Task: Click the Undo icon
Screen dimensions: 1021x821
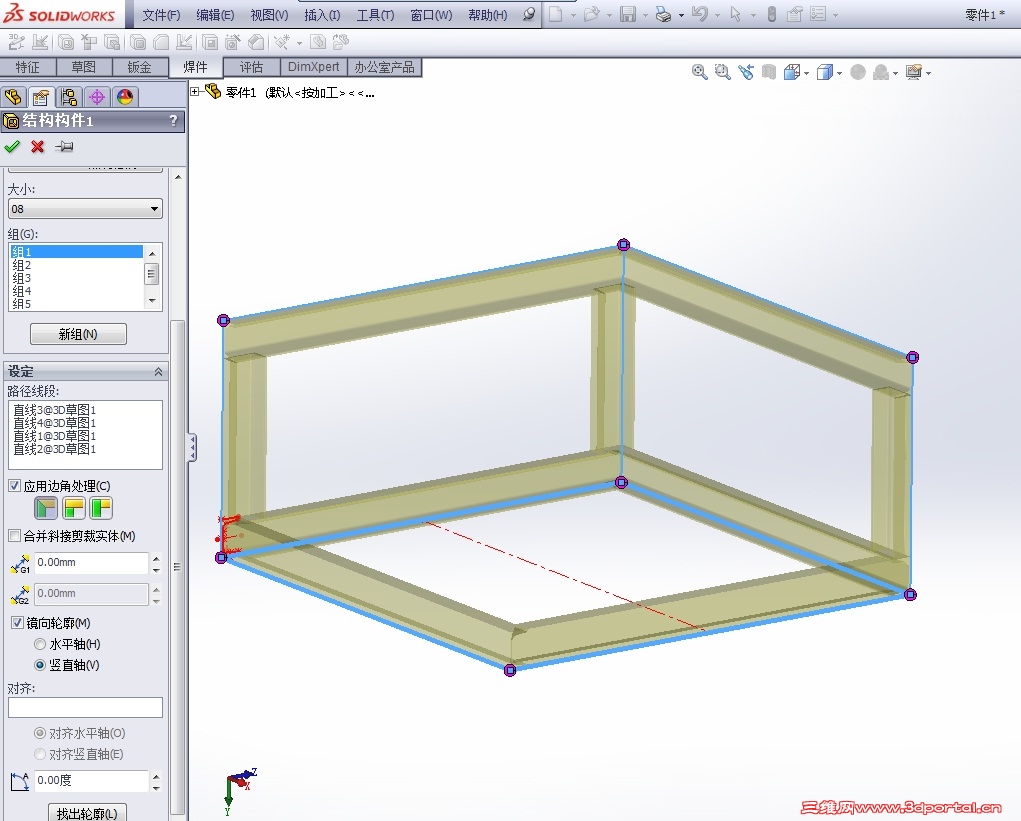Action: coord(700,14)
